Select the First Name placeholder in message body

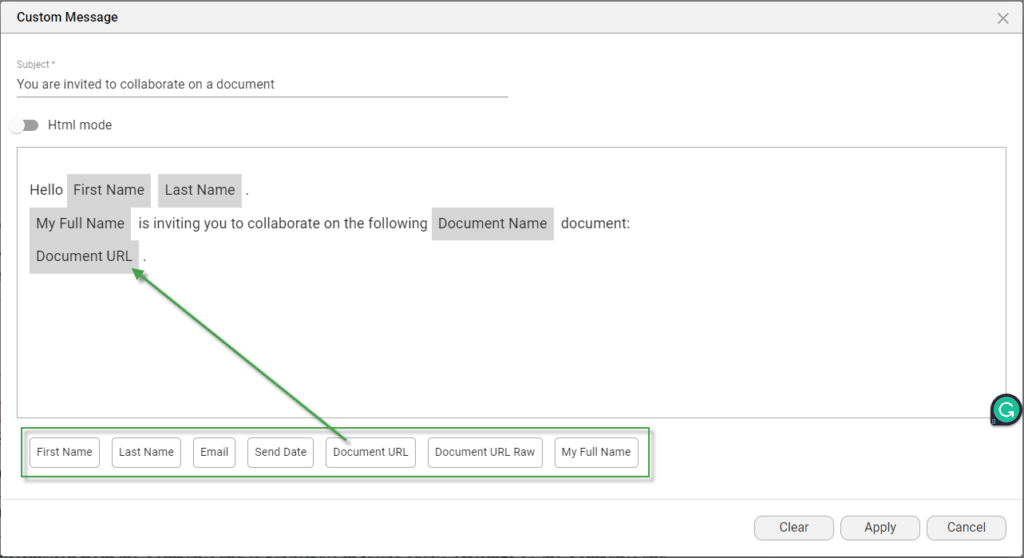point(109,190)
